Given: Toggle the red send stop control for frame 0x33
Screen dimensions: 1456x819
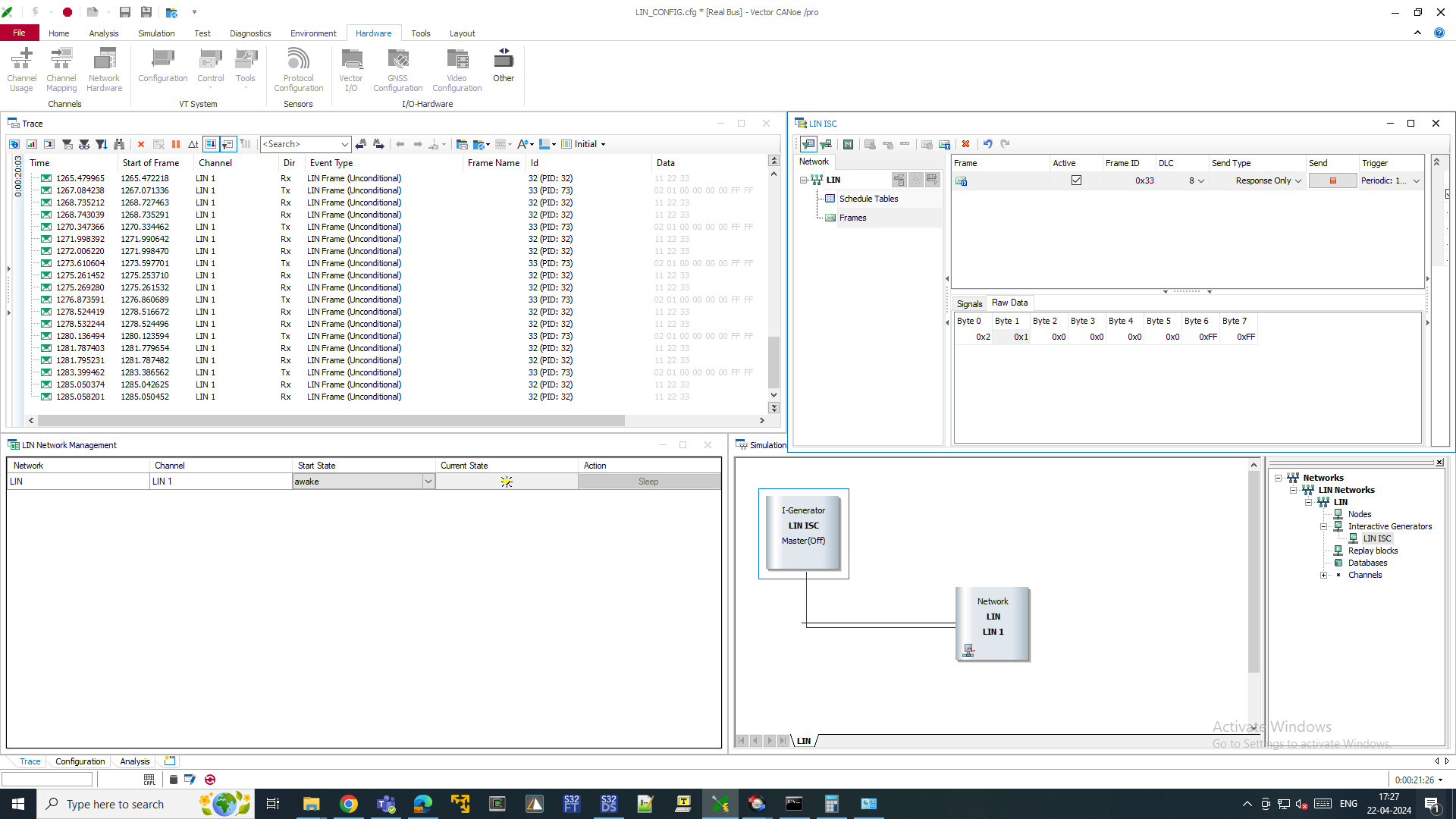Looking at the screenshot, I should (1332, 180).
